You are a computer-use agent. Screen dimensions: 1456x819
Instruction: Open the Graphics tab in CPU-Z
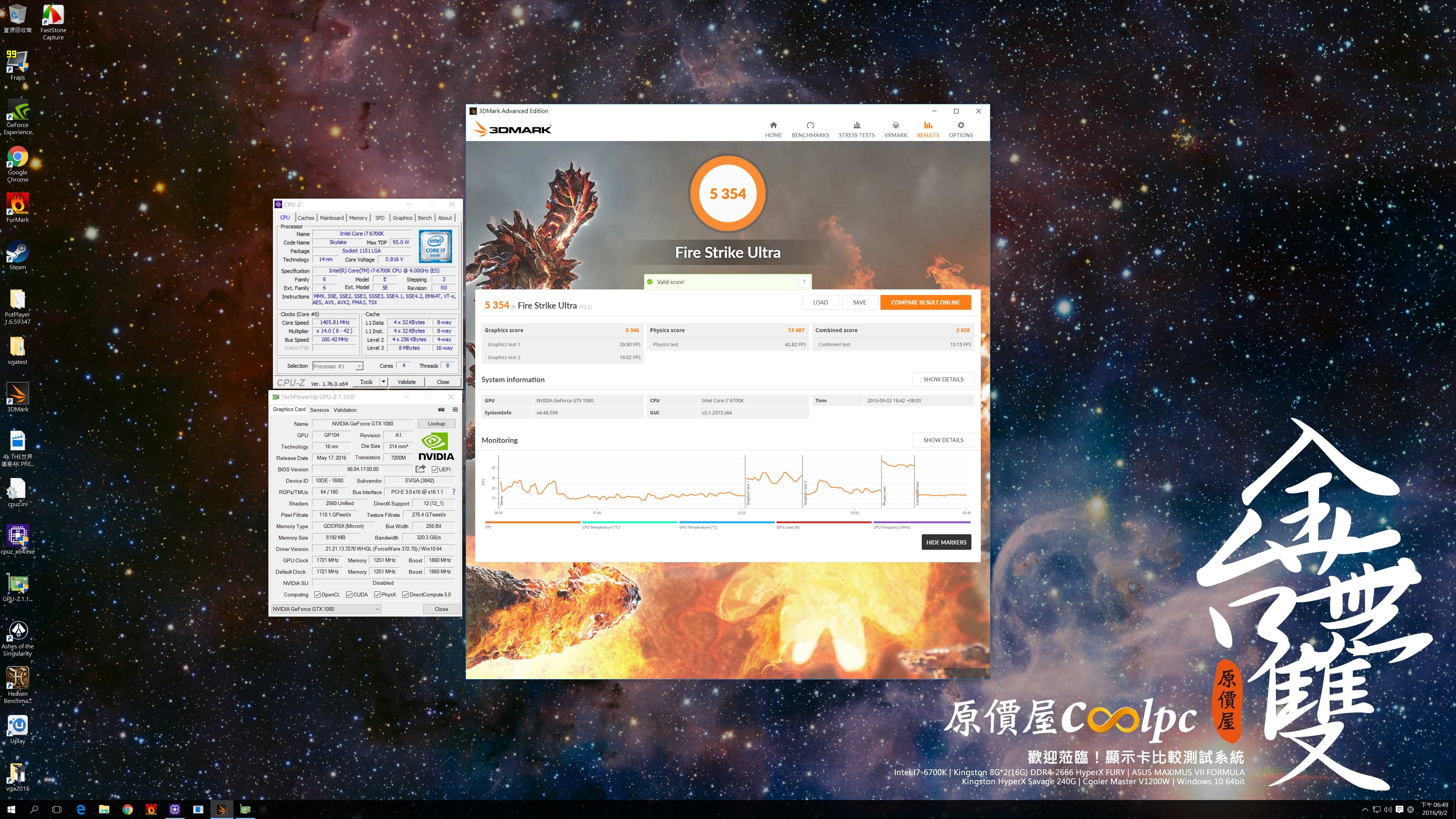(x=402, y=218)
